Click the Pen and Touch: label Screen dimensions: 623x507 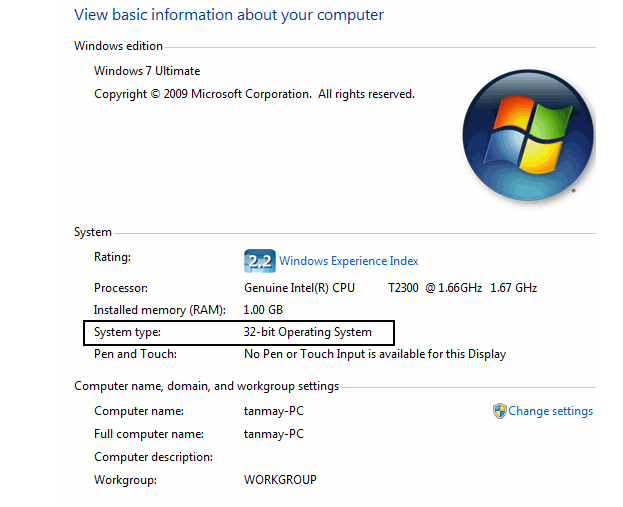click(x=135, y=354)
